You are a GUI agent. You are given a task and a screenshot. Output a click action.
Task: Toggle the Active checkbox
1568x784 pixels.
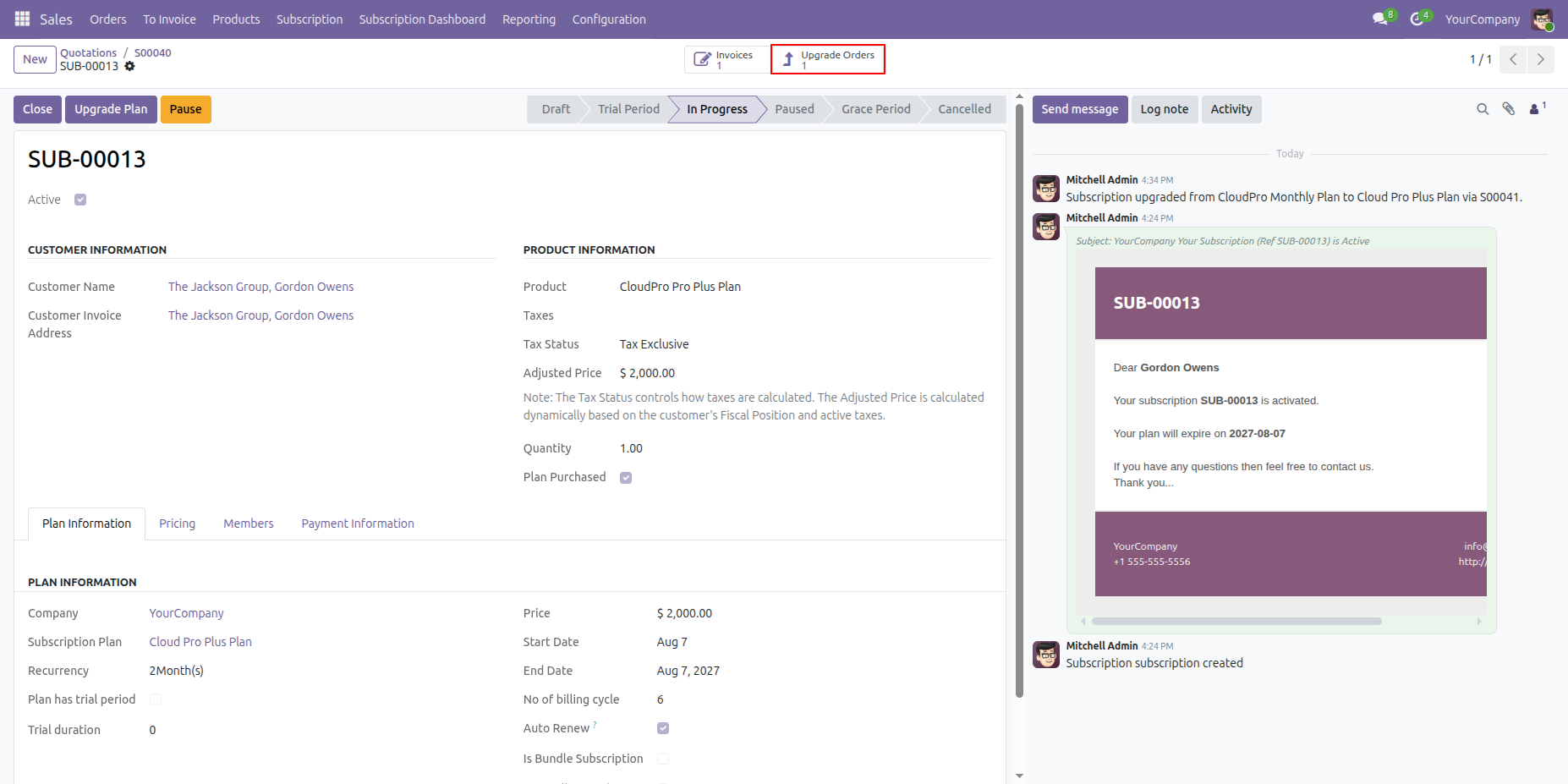[x=80, y=200]
